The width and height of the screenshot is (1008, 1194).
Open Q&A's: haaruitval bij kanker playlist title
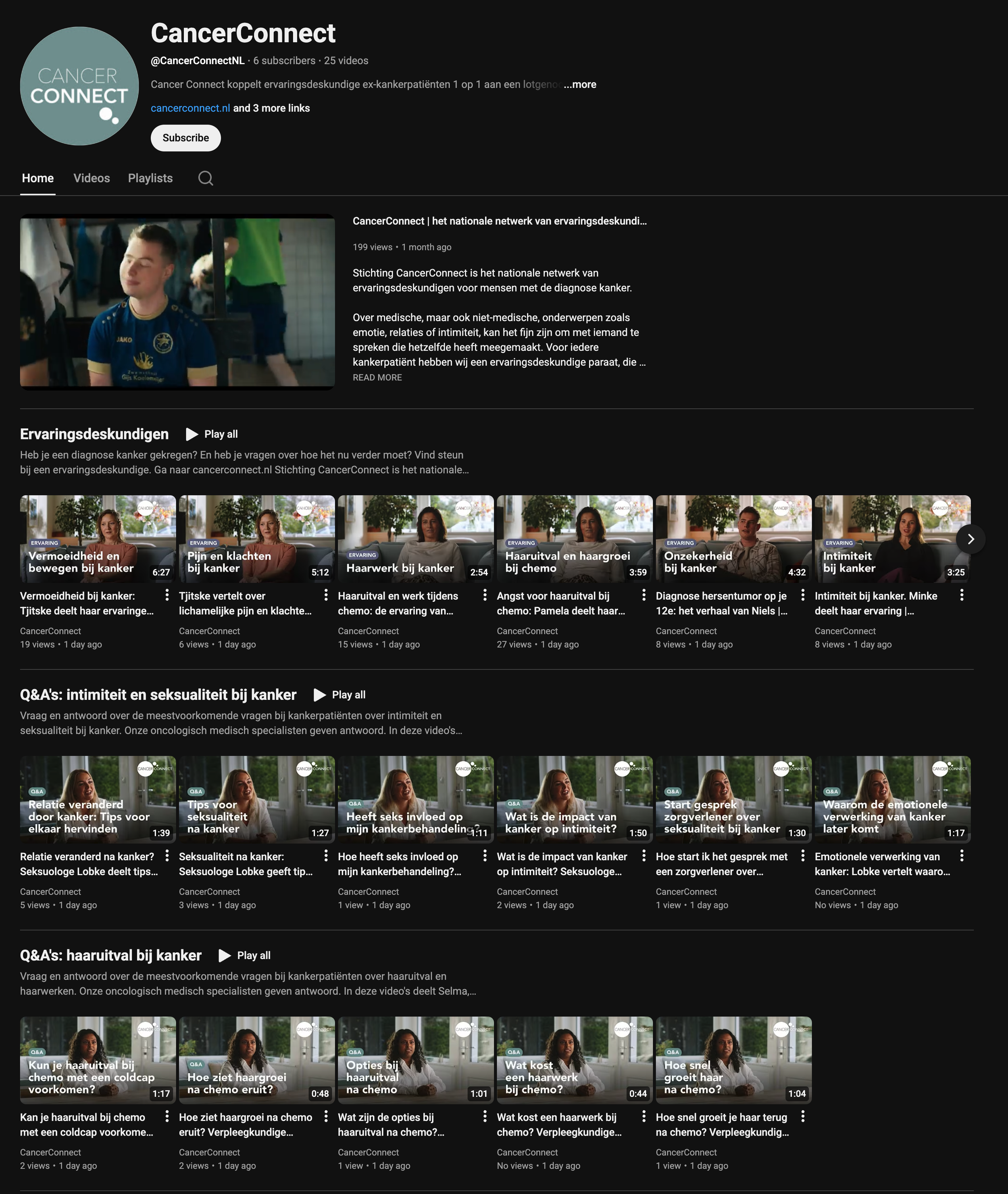coord(111,955)
